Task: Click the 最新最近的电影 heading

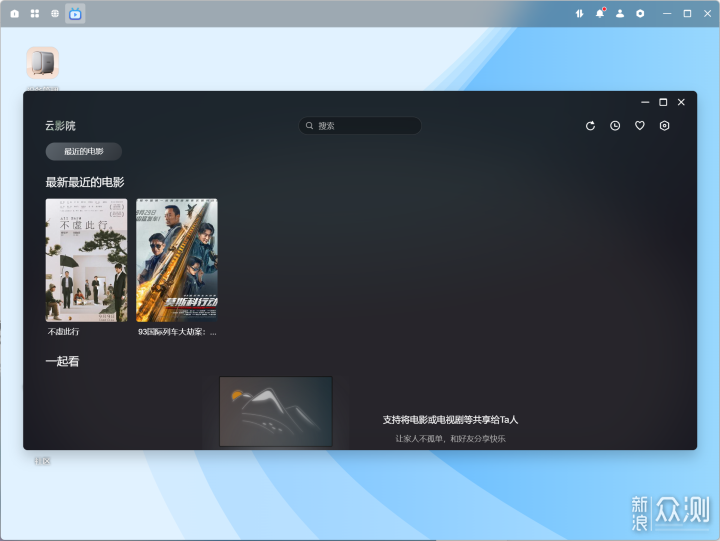Action: [85, 182]
